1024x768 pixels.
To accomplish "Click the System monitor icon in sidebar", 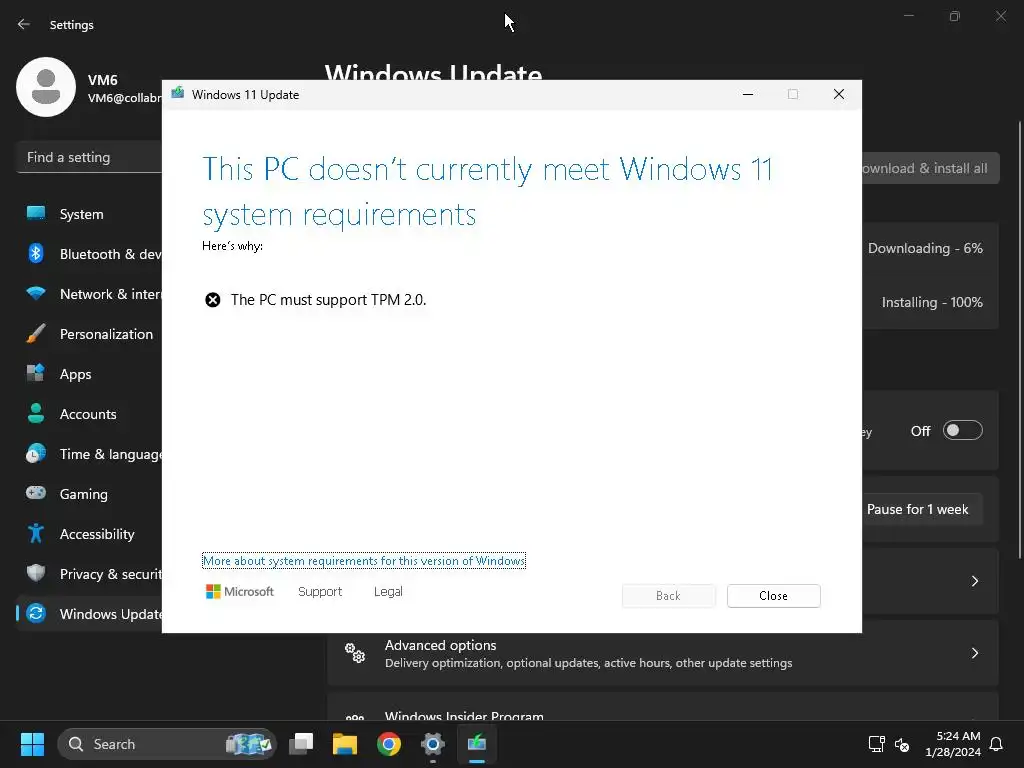I will 36,214.
